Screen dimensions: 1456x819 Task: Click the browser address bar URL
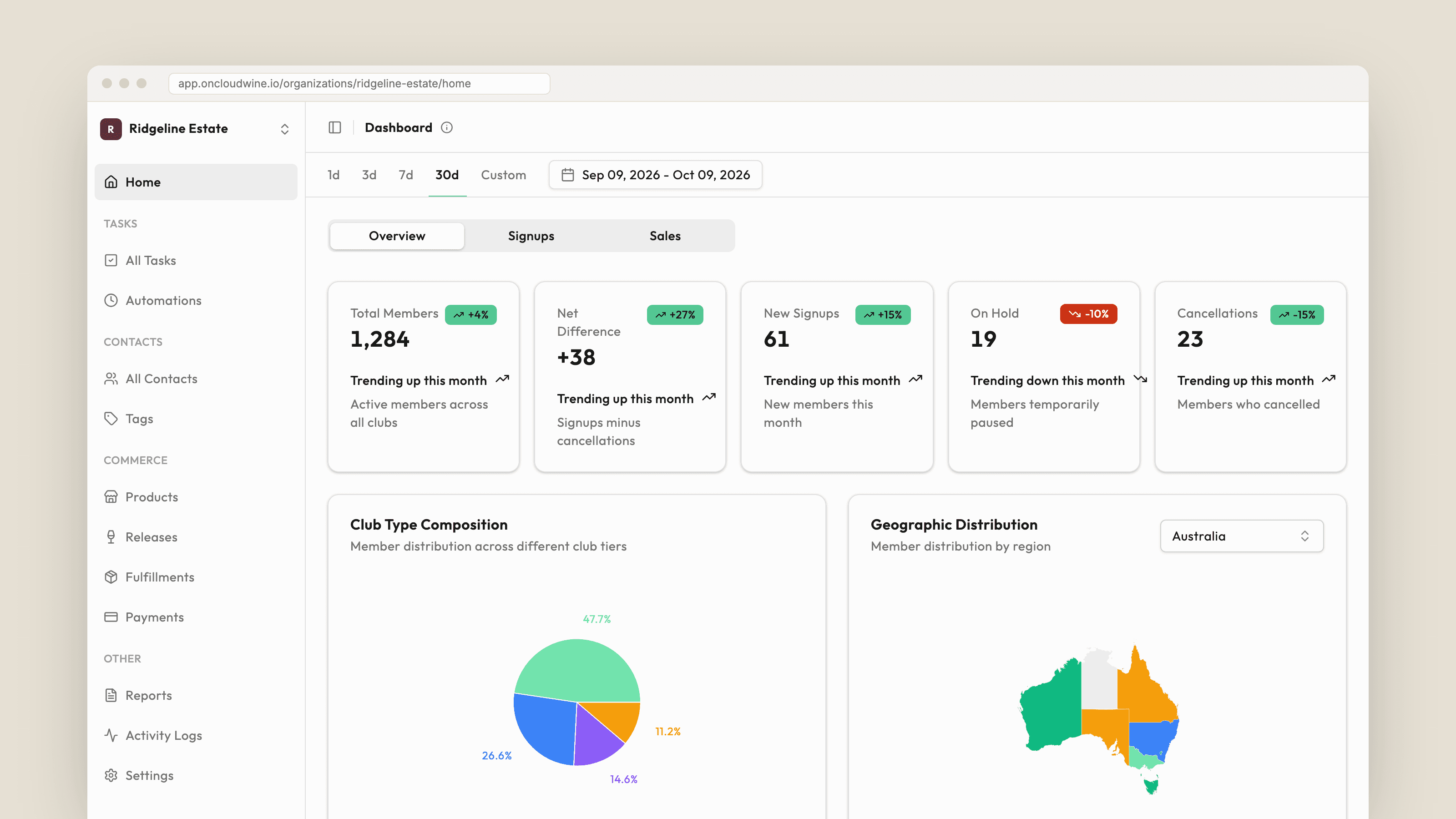coord(359,84)
